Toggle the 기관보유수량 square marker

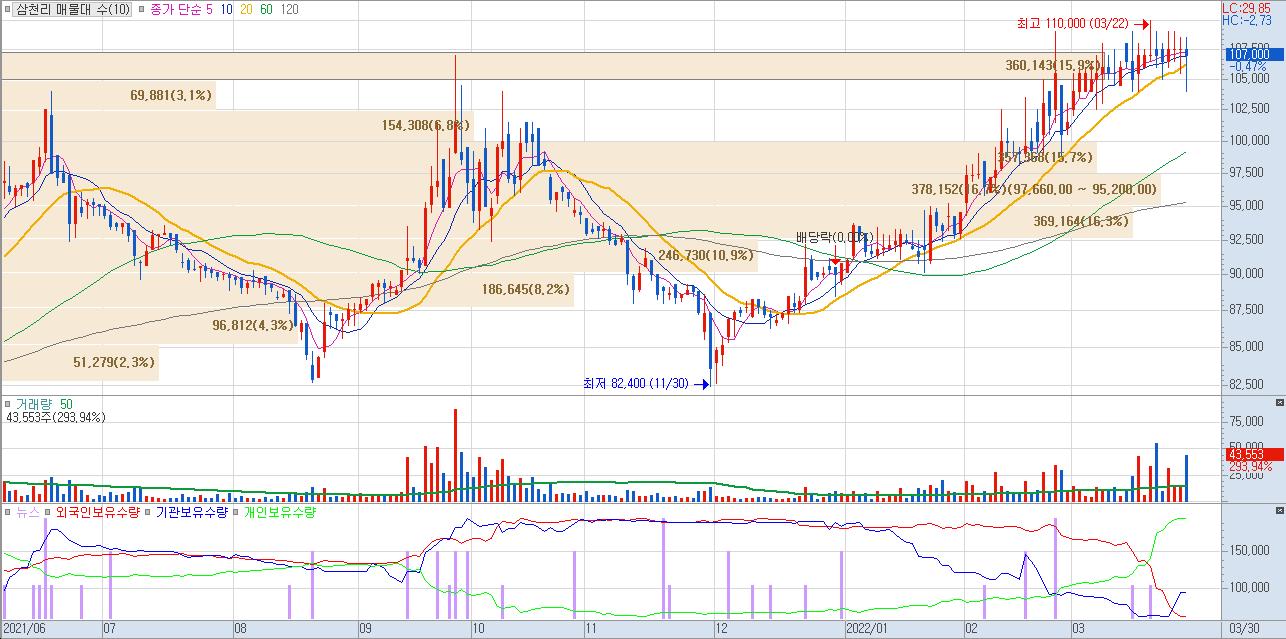145,512
